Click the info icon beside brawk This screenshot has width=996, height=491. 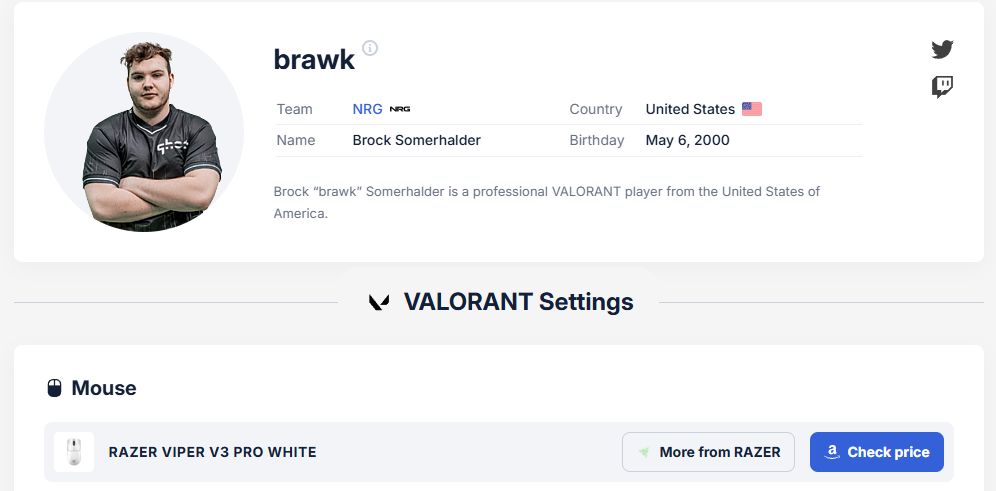point(370,48)
